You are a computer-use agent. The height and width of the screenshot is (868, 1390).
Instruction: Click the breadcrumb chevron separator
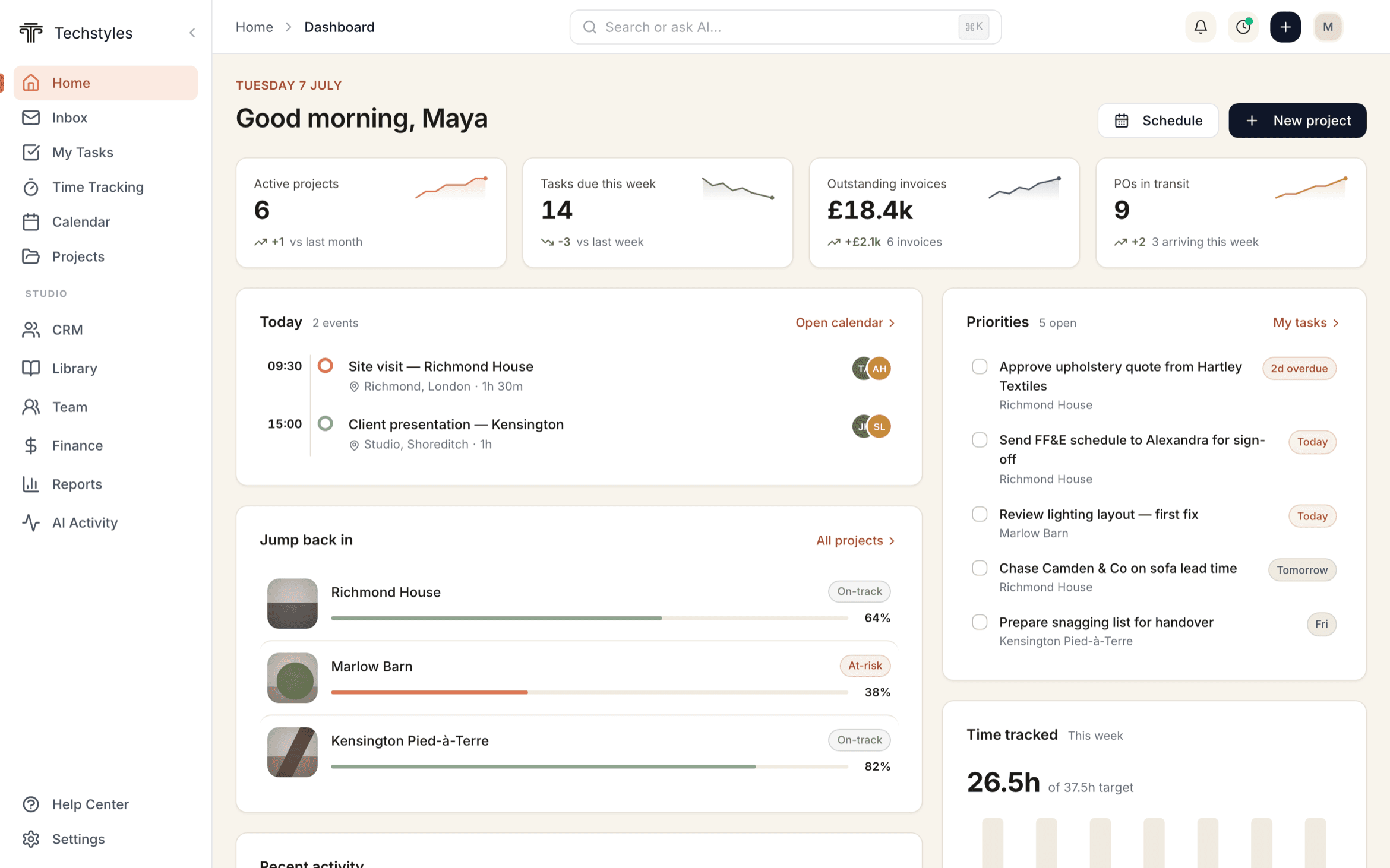coord(289,27)
